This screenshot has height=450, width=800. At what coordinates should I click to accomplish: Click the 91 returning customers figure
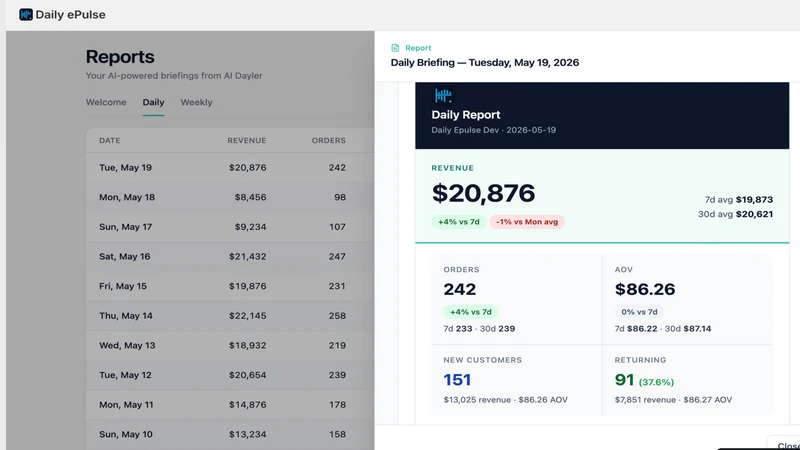point(624,380)
